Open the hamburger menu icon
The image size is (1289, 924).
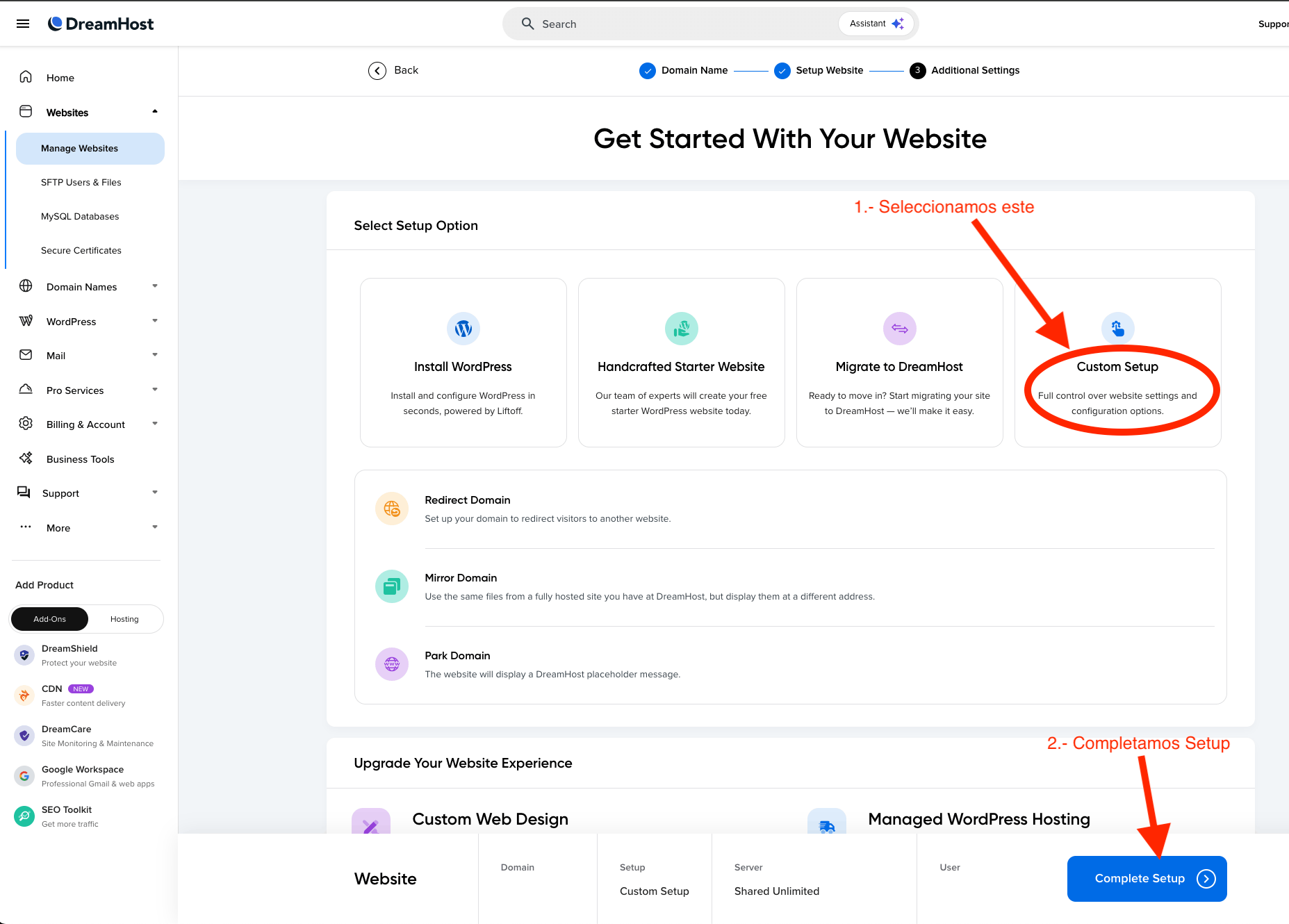(23, 24)
